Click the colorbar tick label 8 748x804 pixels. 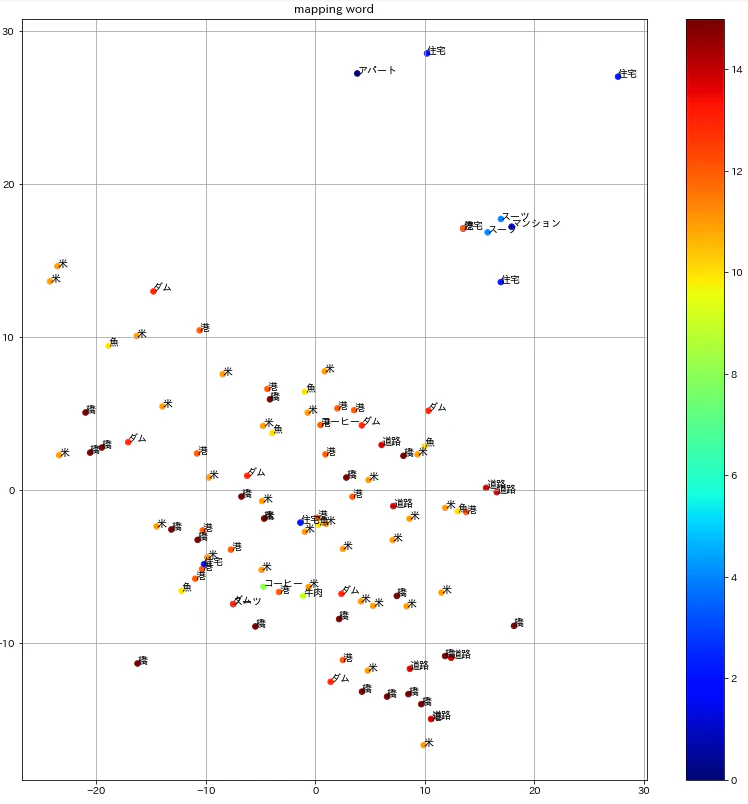click(734, 374)
